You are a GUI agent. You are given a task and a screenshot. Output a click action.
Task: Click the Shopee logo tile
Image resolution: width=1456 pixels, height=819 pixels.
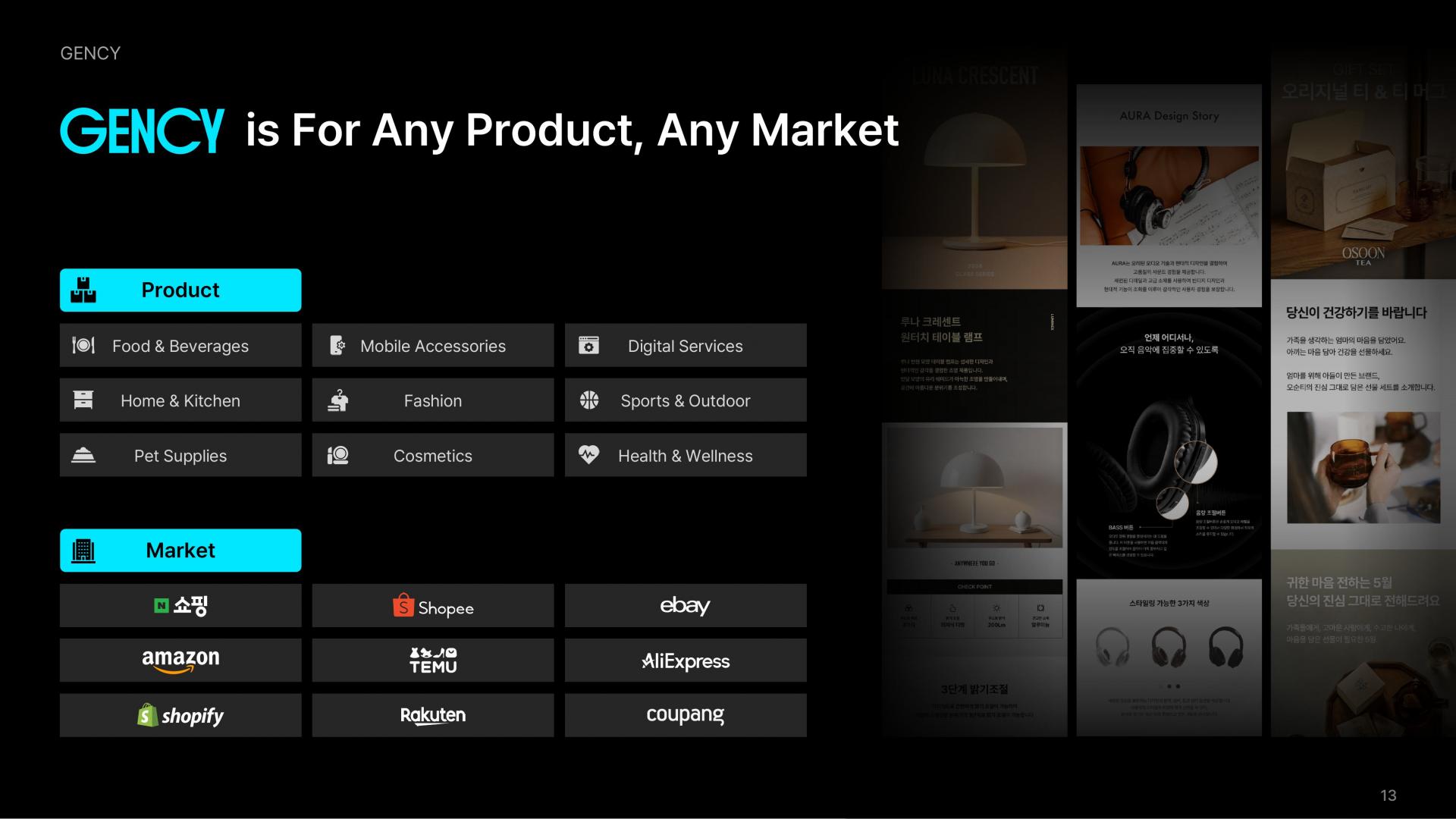click(x=433, y=605)
